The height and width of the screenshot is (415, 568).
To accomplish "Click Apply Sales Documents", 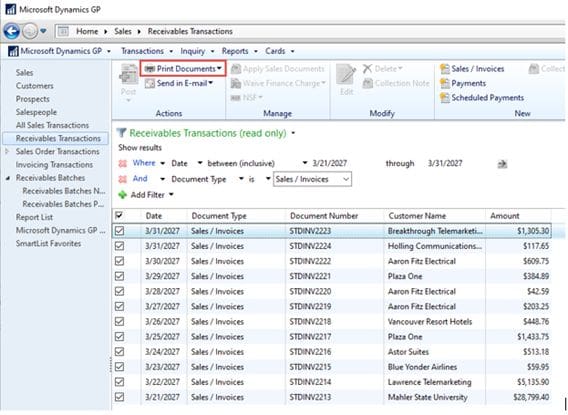I will 277,69.
